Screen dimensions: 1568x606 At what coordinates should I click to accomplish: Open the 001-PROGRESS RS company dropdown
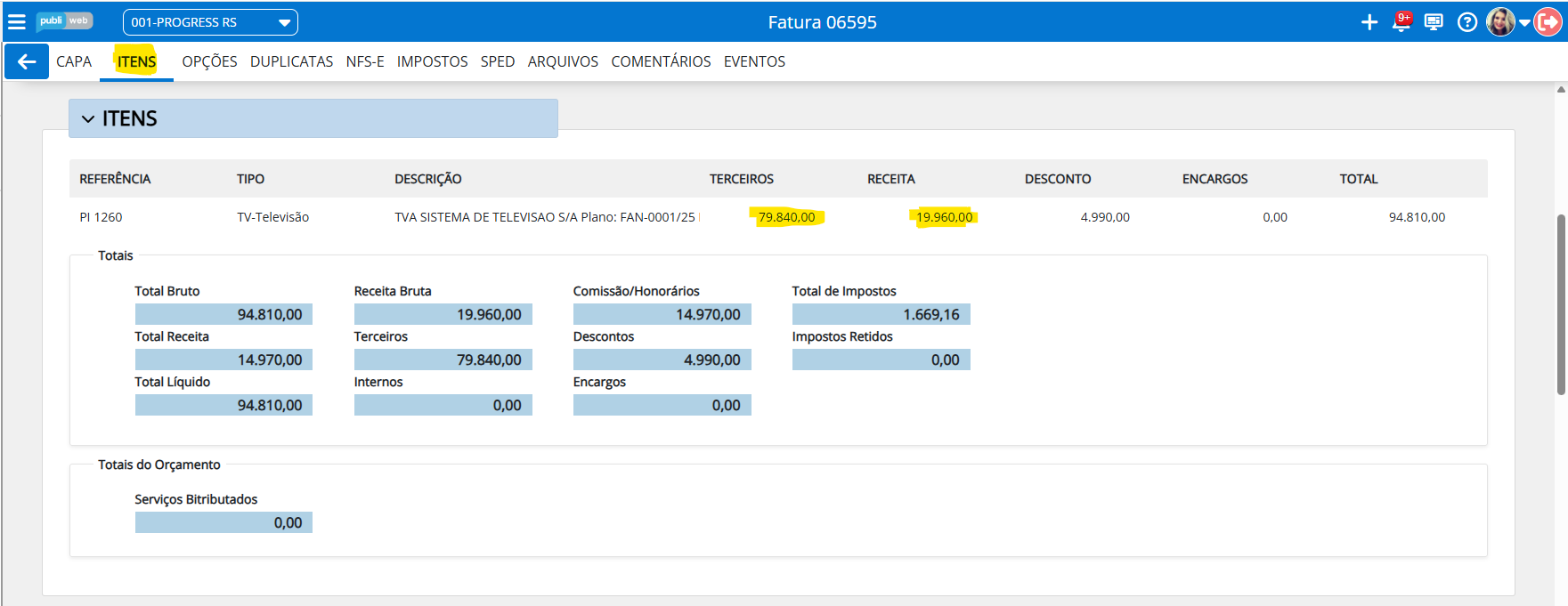[210, 22]
